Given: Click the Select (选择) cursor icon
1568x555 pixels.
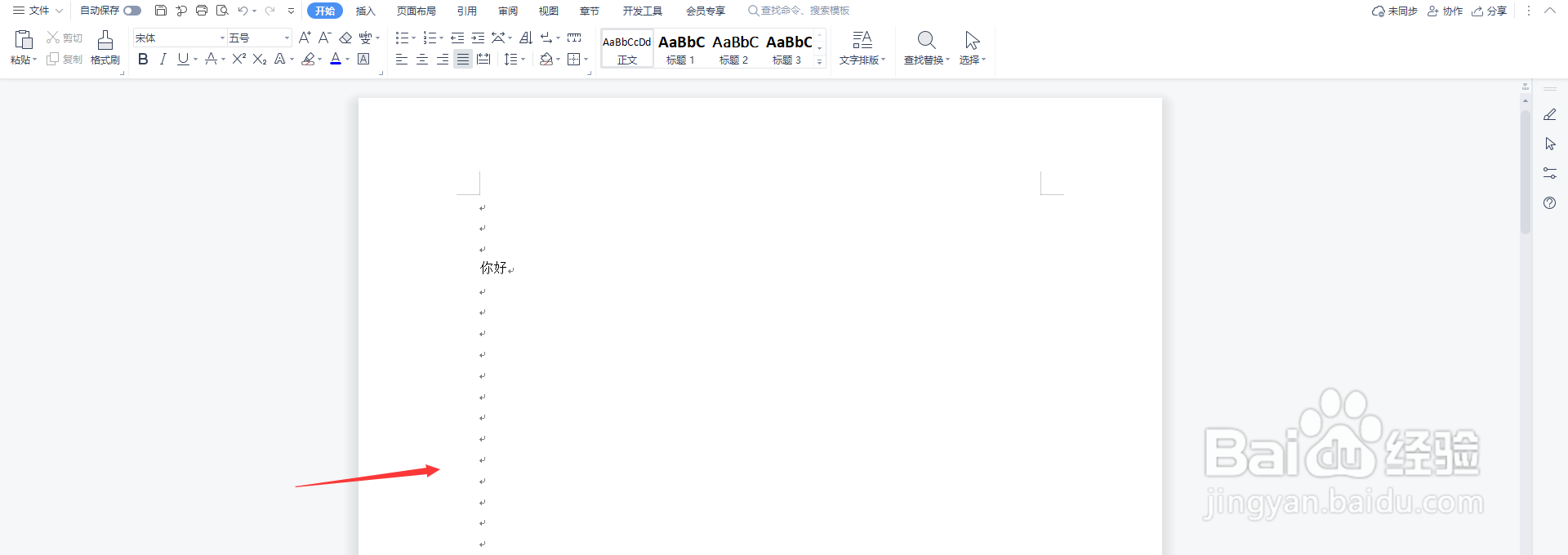Looking at the screenshot, I should pos(972,40).
